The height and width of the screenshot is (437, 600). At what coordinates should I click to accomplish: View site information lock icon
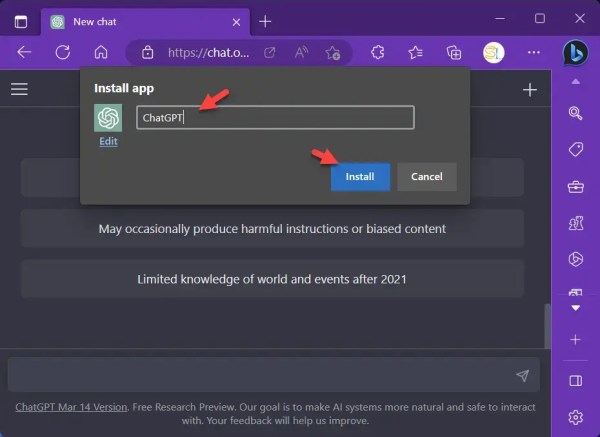[x=147, y=52]
